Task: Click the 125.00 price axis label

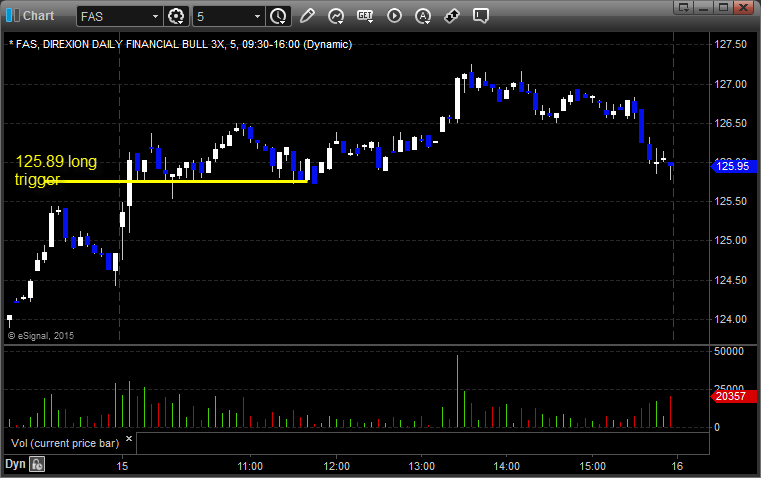Action: click(730, 240)
